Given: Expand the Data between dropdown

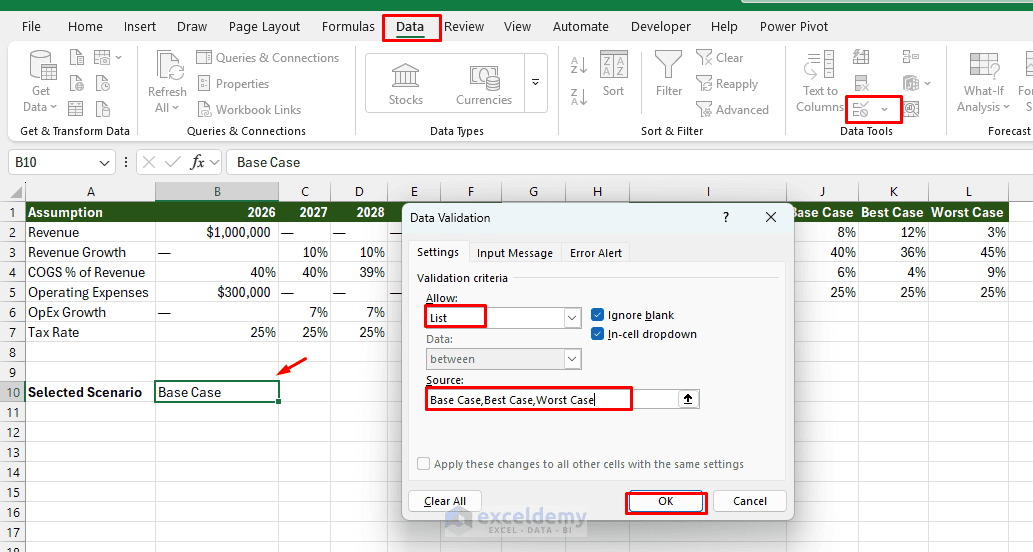Looking at the screenshot, I should click(x=572, y=359).
